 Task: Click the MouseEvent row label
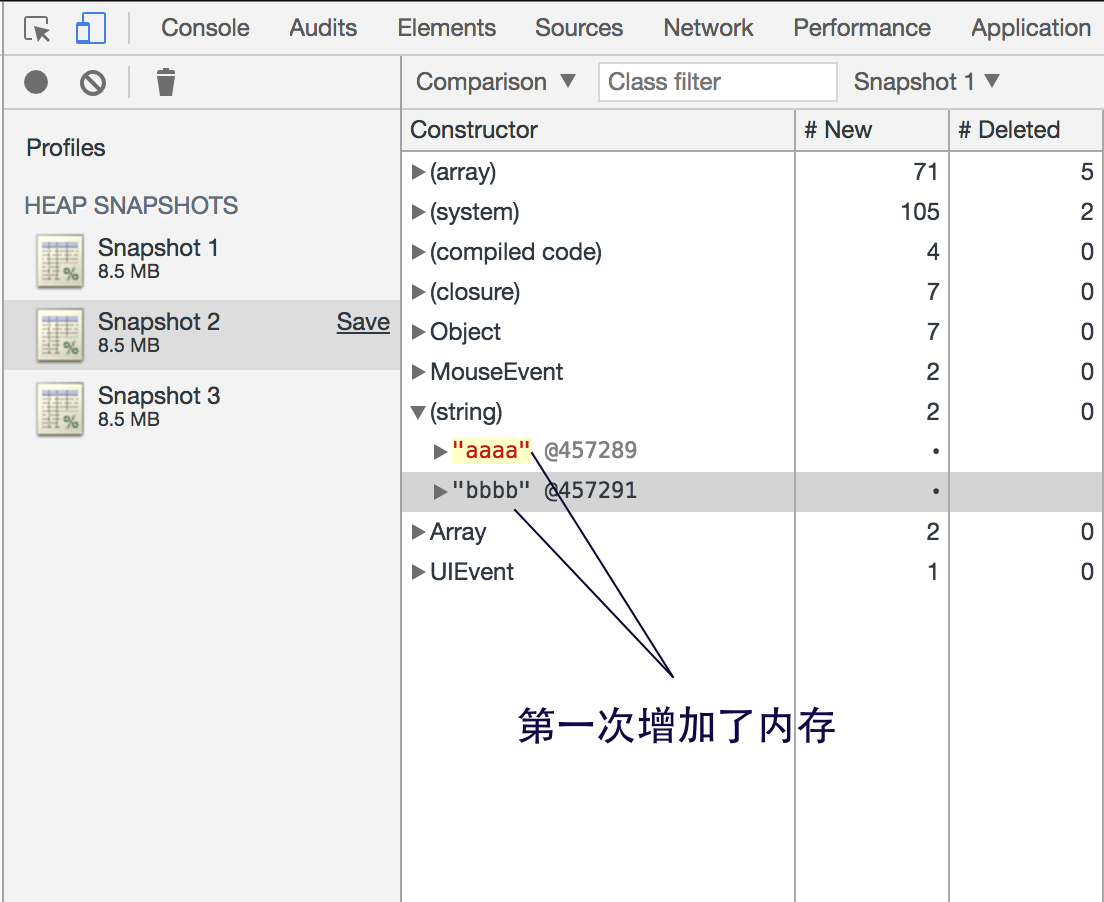(496, 372)
